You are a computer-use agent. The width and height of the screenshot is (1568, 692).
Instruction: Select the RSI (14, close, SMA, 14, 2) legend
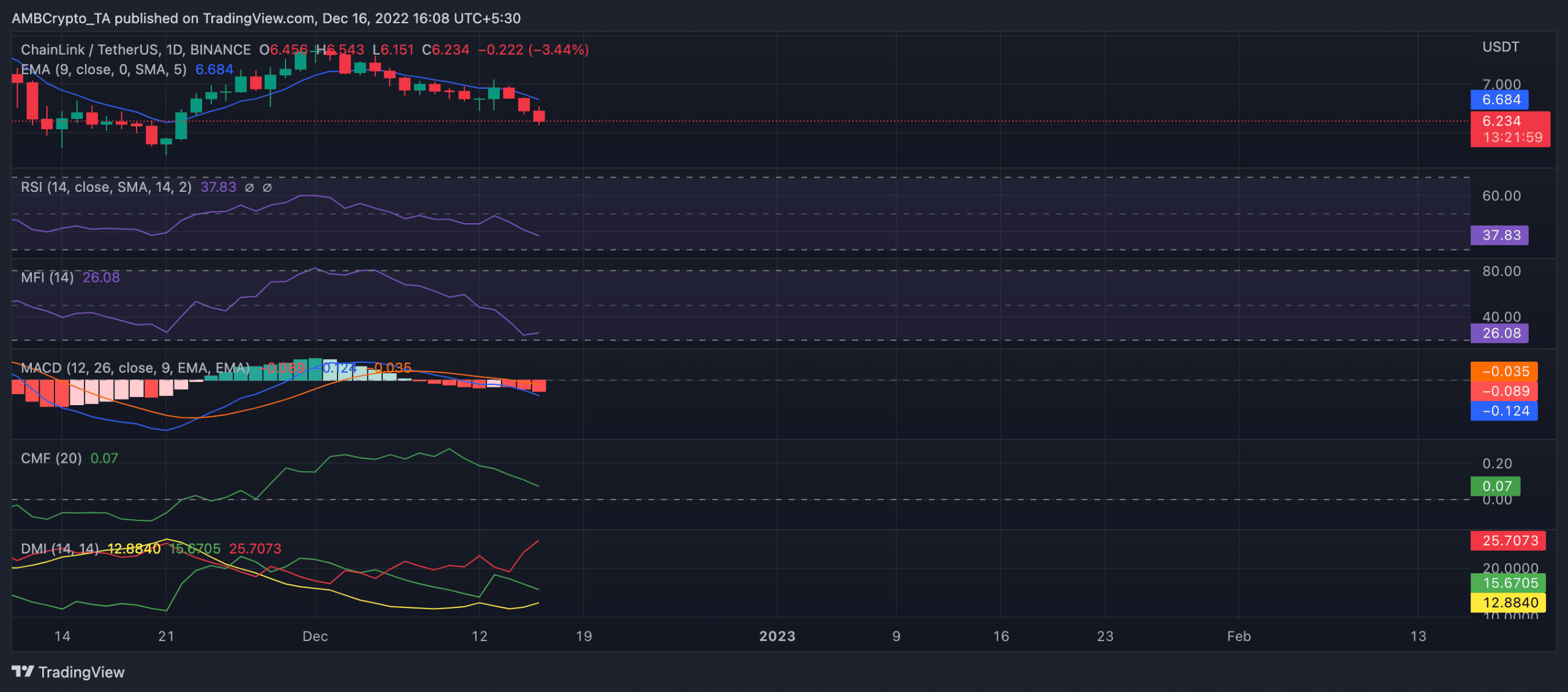[x=106, y=187]
